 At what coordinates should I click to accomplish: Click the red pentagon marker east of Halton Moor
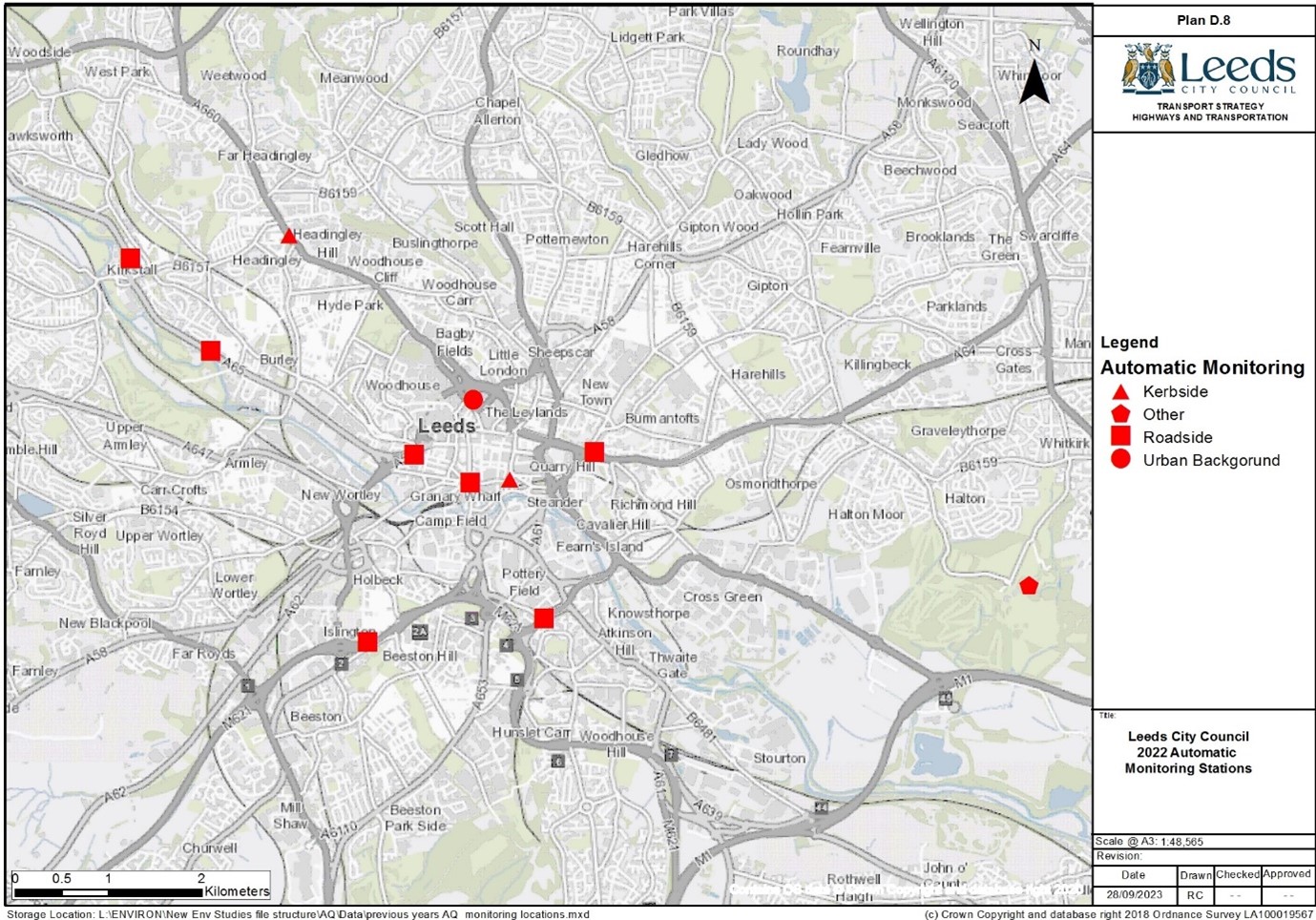click(x=1029, y=585)
